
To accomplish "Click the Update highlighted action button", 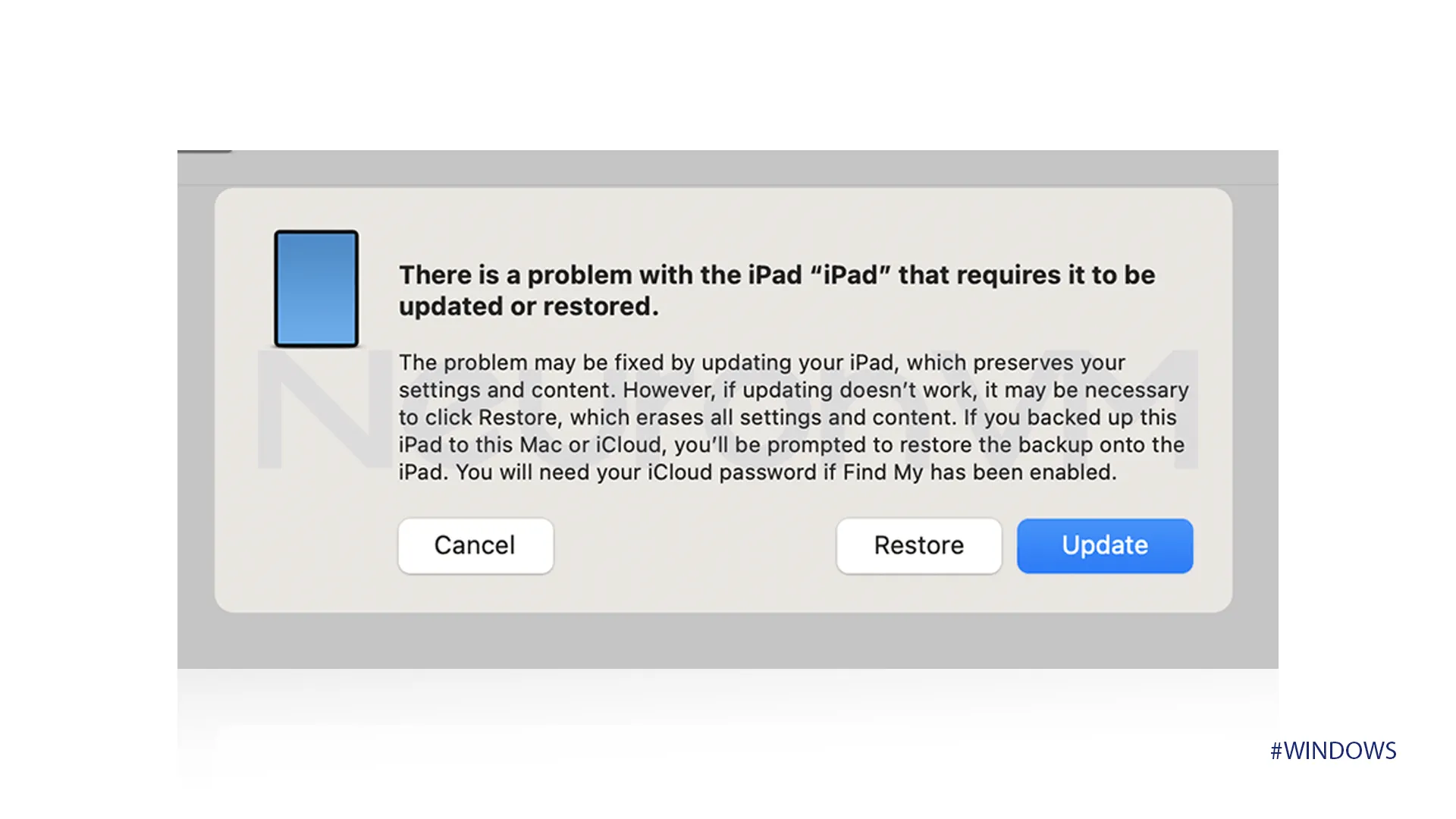I will click(1104, 544).
